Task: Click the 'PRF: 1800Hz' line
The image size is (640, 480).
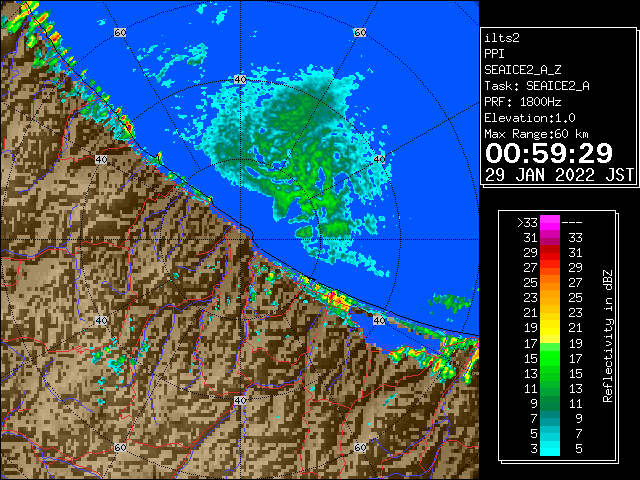Action: [523, 102]
